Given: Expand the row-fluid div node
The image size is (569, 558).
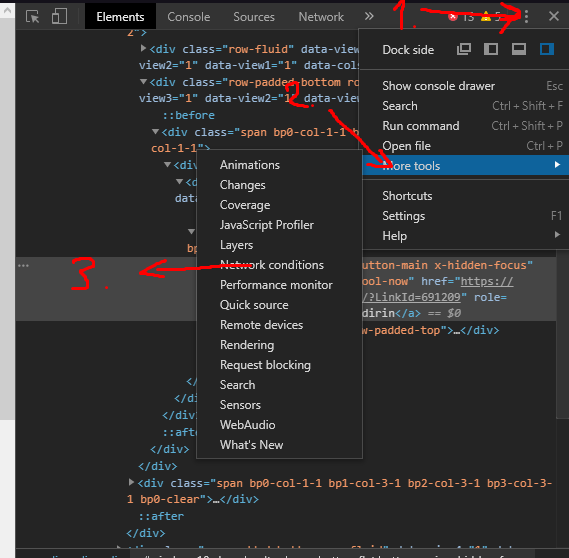Looking at the screenshot, I should 143,48.
